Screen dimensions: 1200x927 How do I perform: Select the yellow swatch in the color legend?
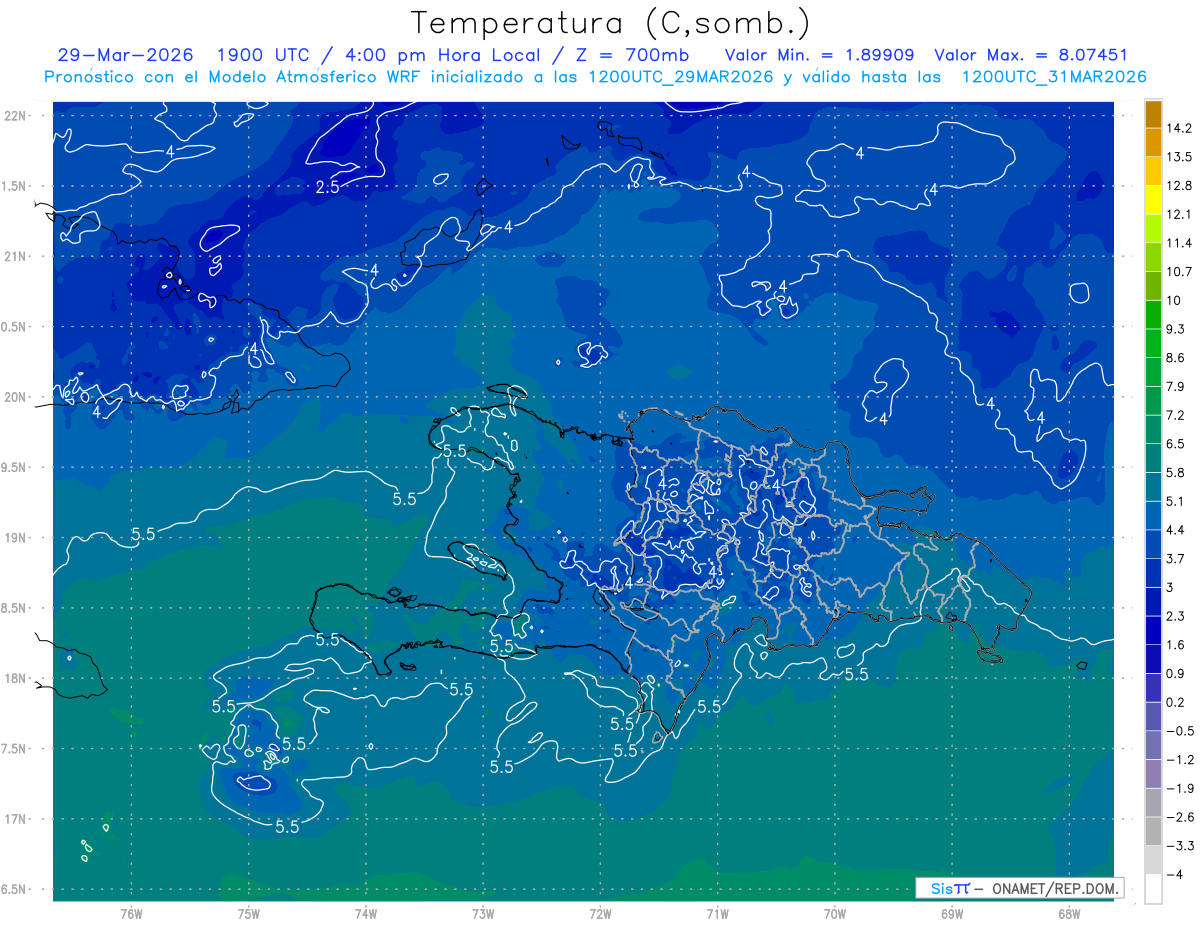coord(1153,200)
